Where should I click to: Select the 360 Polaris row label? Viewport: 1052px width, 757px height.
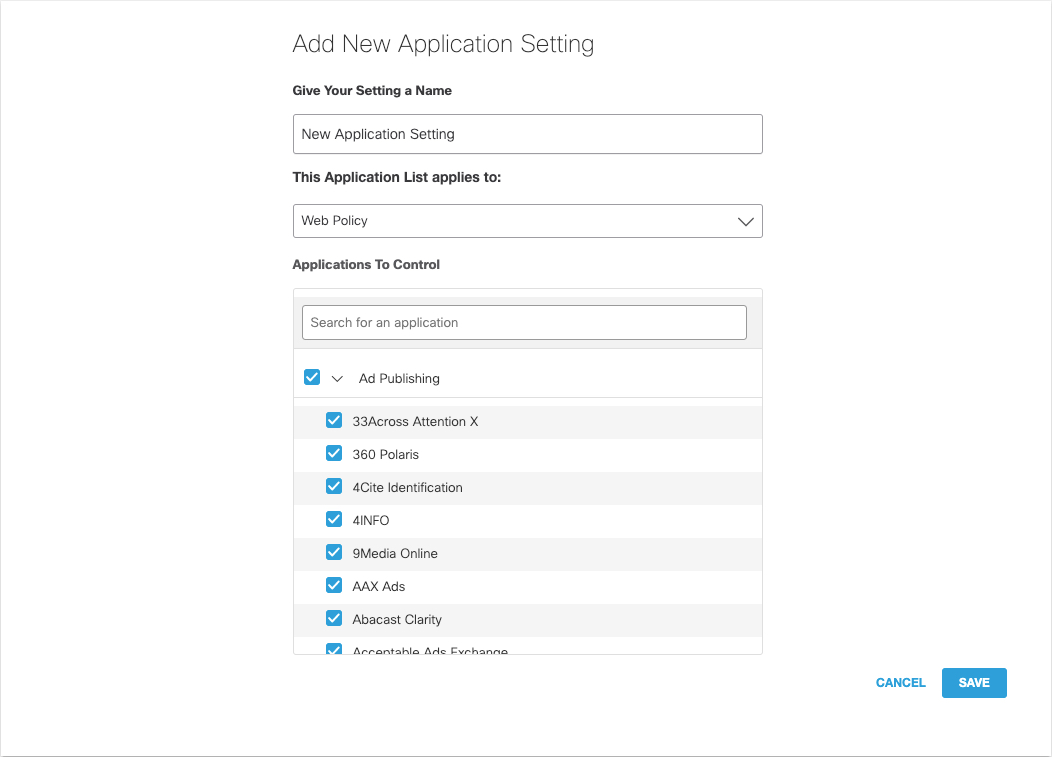pos(386,454)
